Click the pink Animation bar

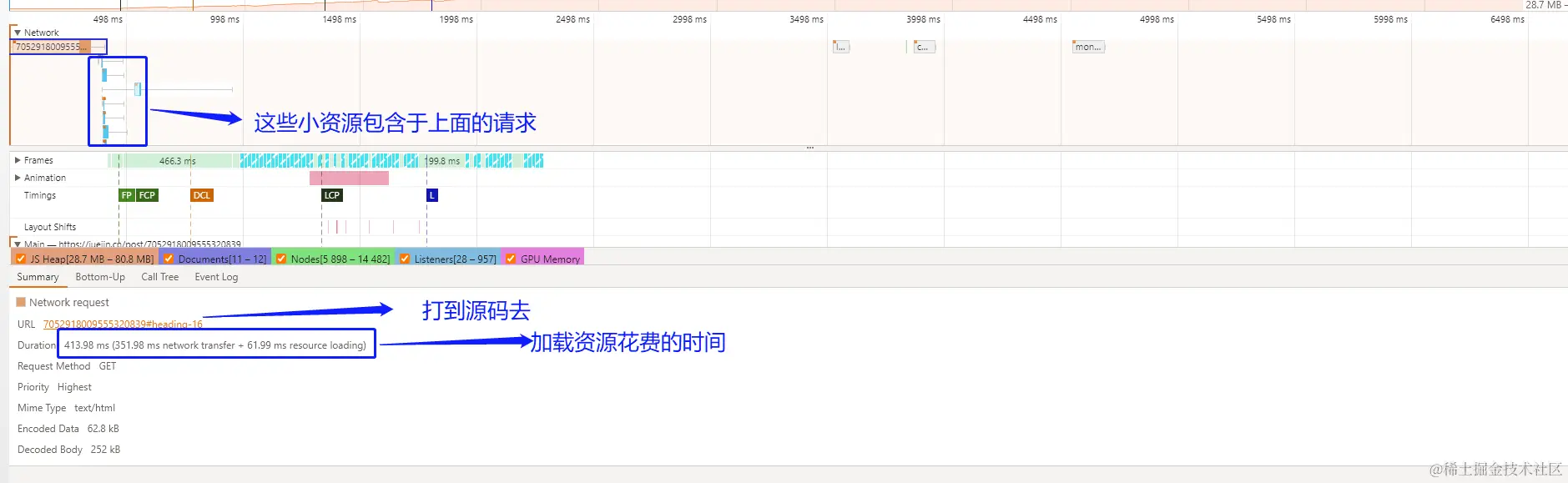[x=349, y=178]
